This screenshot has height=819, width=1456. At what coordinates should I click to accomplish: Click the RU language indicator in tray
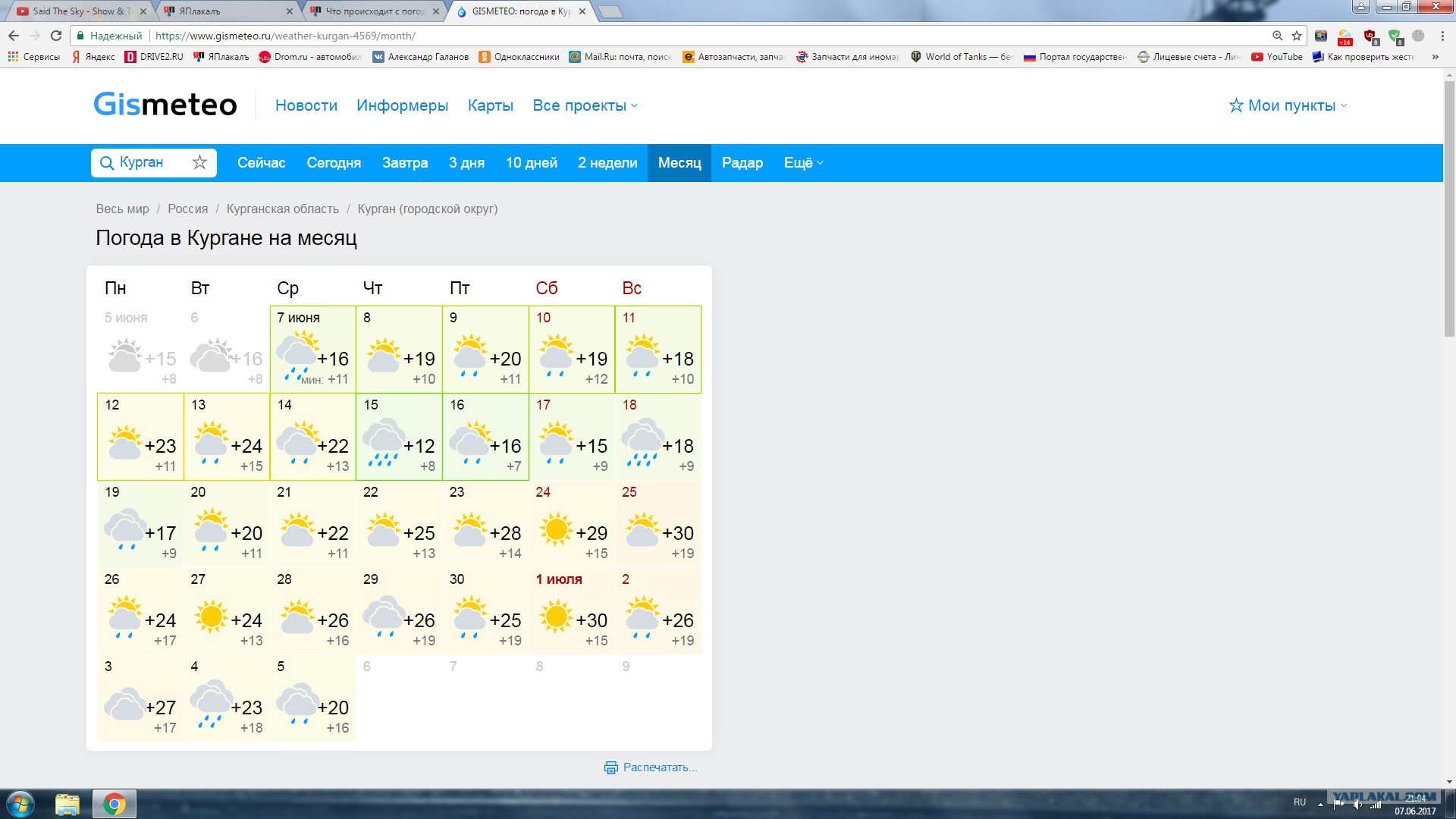coord(1300,802)
